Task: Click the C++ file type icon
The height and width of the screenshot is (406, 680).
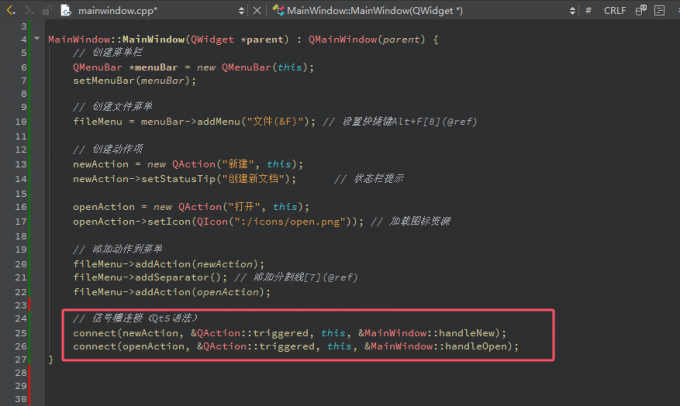Action: (67, 10)
